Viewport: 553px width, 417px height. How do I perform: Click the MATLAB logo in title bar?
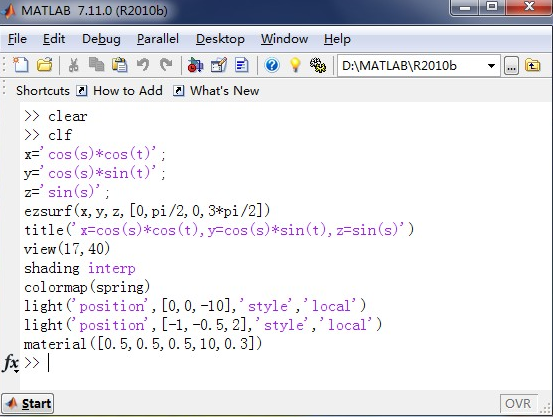click(8, 10)
